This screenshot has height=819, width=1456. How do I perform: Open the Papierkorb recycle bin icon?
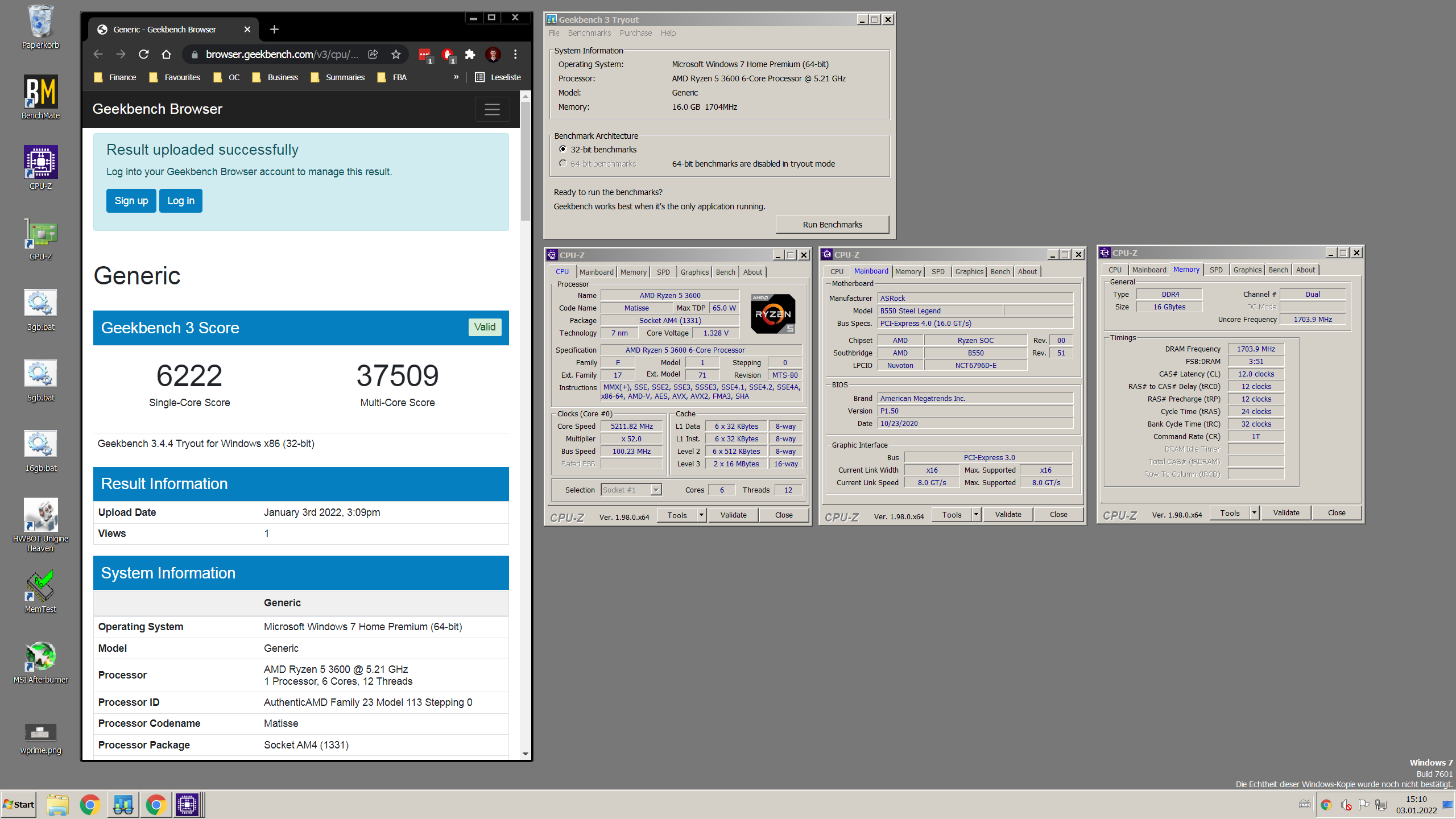click(x=40, y=27)
